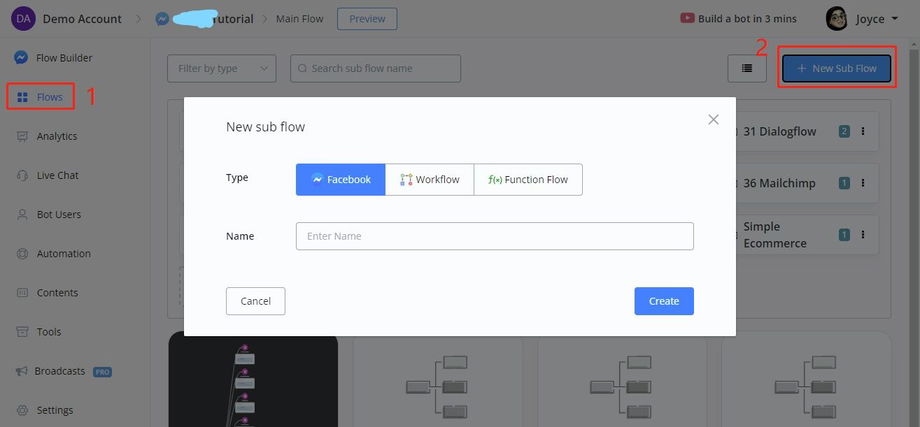The width and height of the screenshot is (920, 427).
Task: Select Facebook flow type
Action: pyautogui.click(x=341, y=179)
